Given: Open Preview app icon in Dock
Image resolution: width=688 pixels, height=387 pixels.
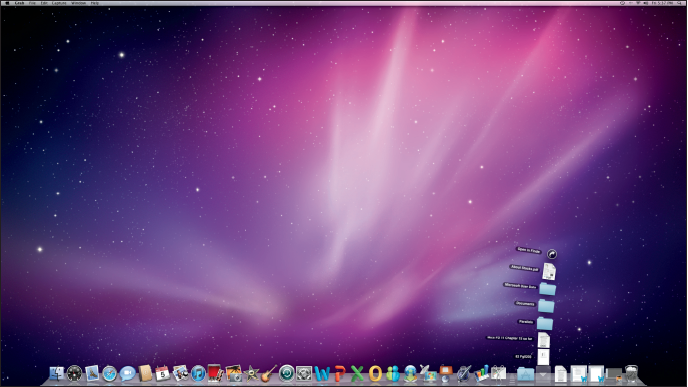Looking at the screenshot, I should click(180, 373).
